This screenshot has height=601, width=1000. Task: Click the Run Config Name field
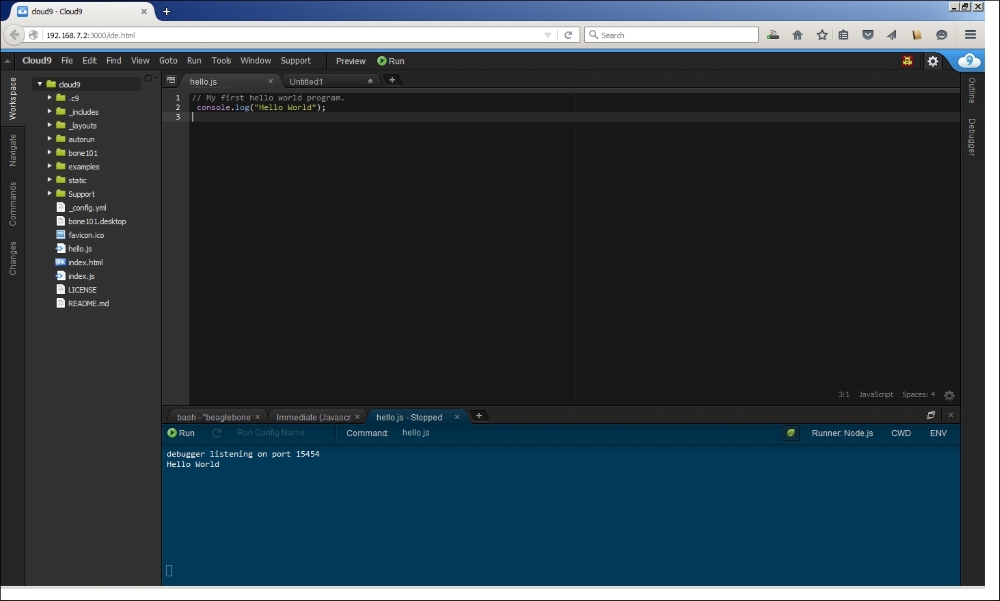coord(271,433)
